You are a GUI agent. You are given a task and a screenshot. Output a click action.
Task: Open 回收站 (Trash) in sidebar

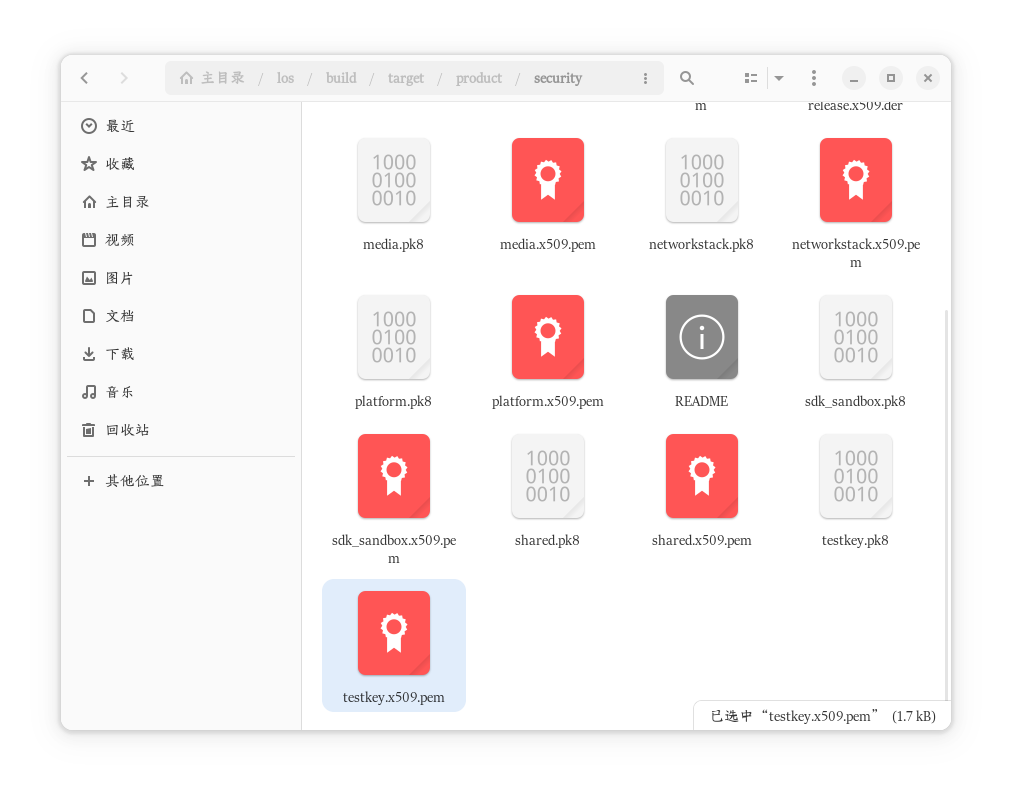[181, 430]
